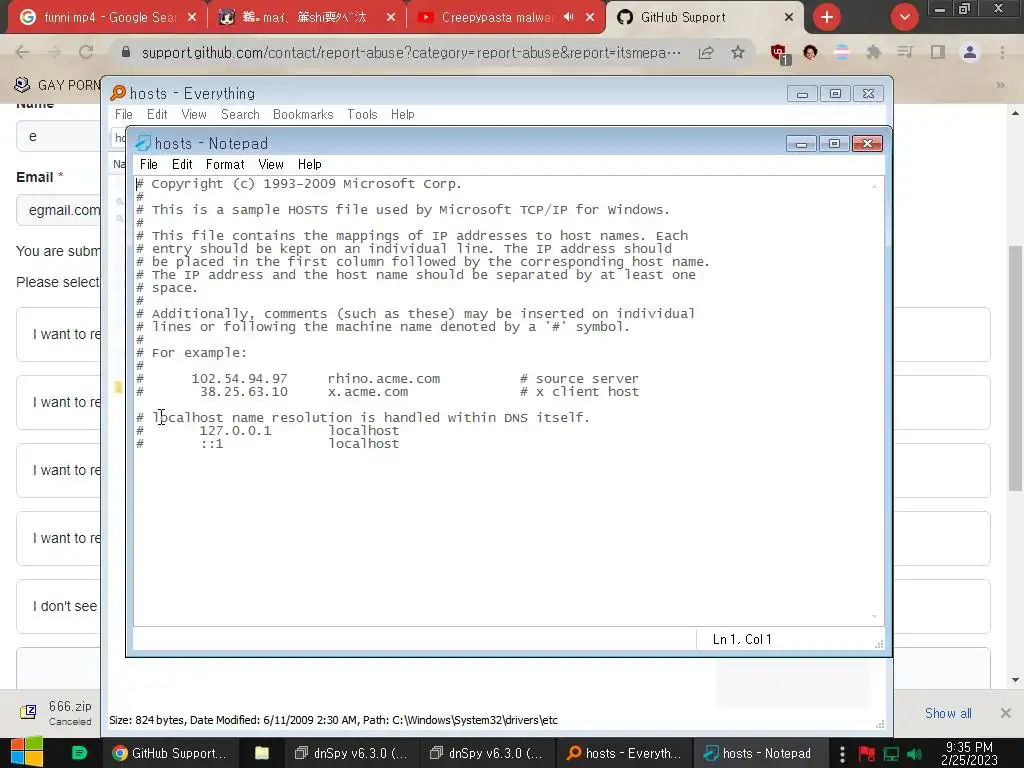Open the media control playlist icon
This screenshot has height=768, width=1024.
tap(905, 52)
